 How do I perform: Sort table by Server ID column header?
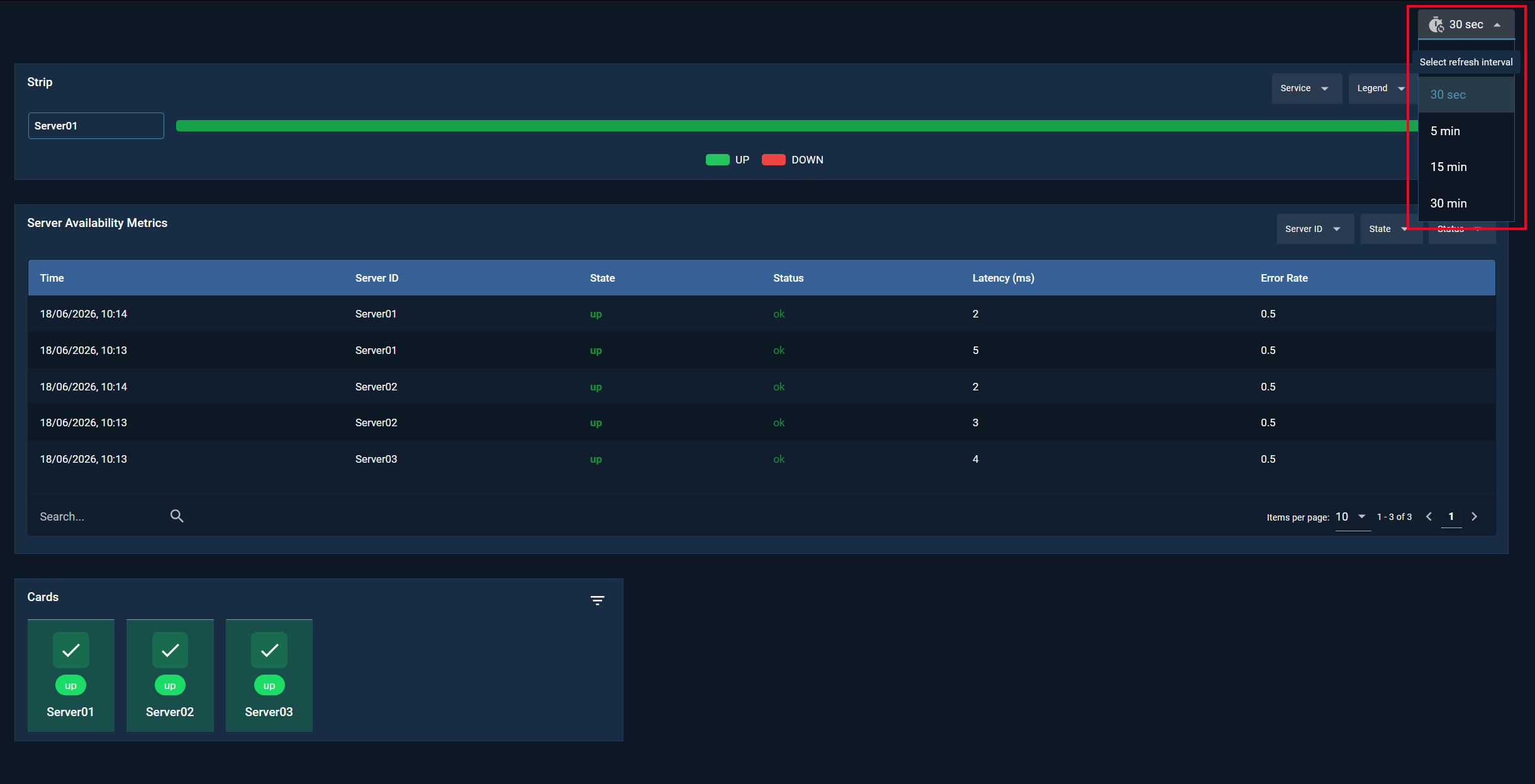click(377, 278)
